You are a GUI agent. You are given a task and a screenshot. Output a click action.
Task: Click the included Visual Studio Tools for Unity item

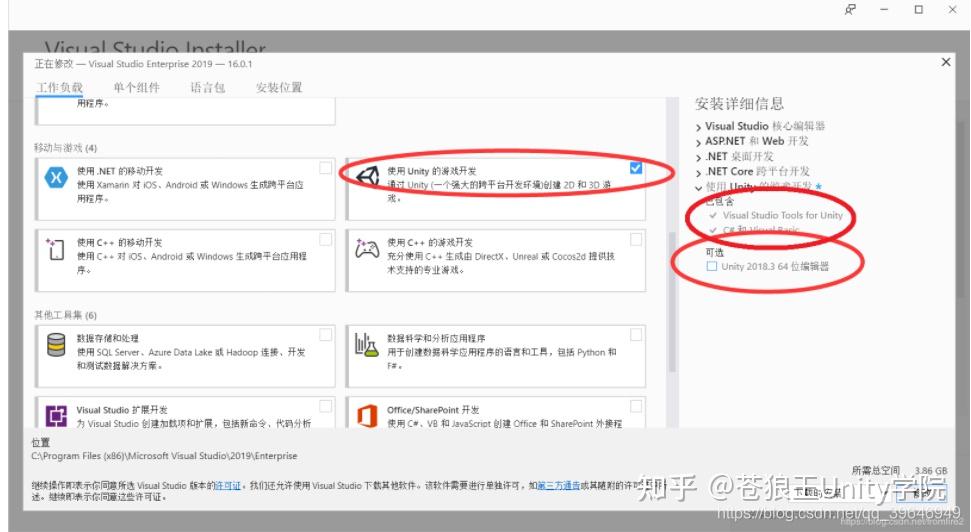783,216
